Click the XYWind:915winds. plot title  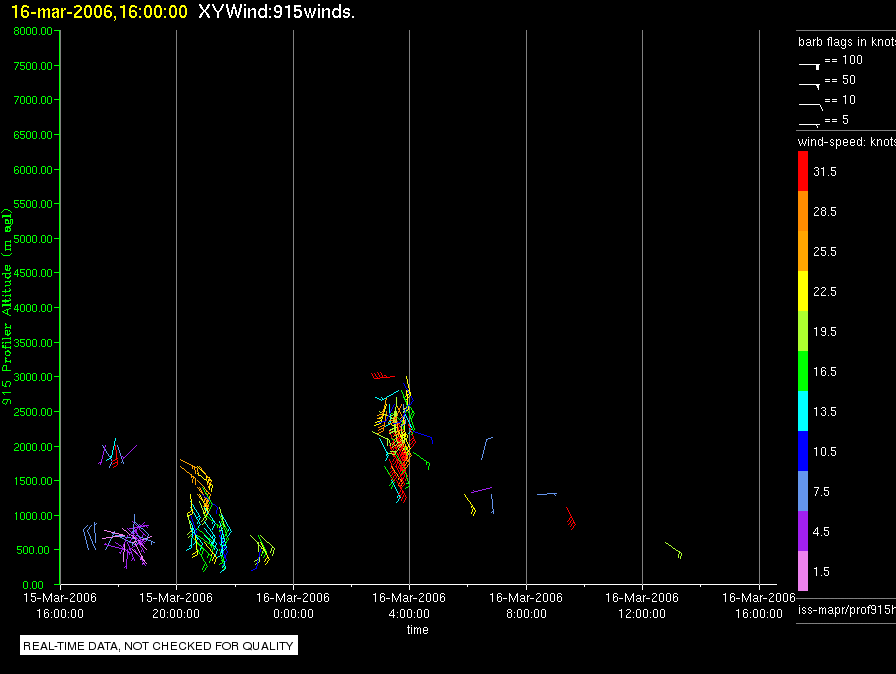pyautogui.click(x=277, y=11)
